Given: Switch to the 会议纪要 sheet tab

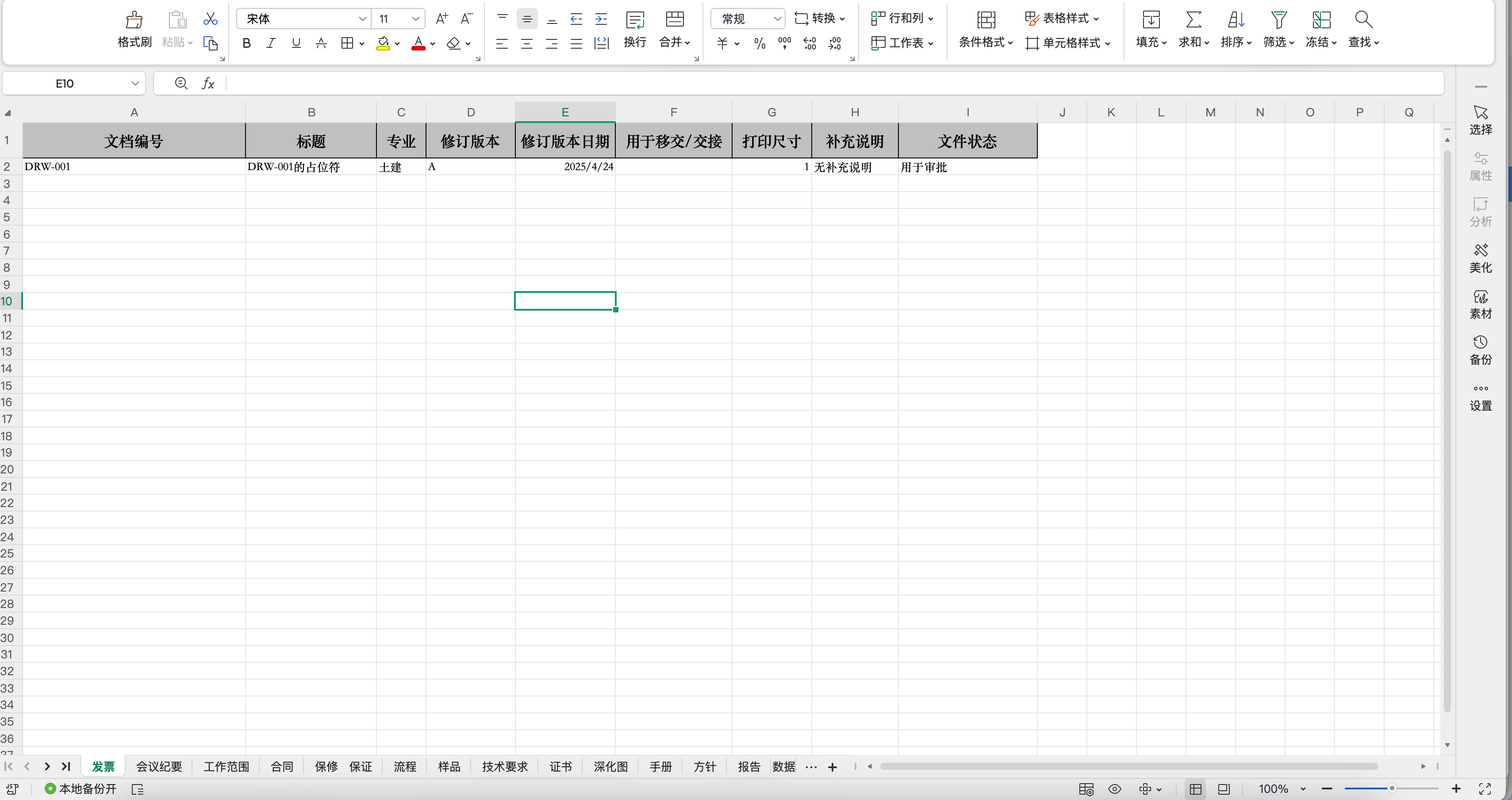Looking at the screenshot, I should [159, 766].
